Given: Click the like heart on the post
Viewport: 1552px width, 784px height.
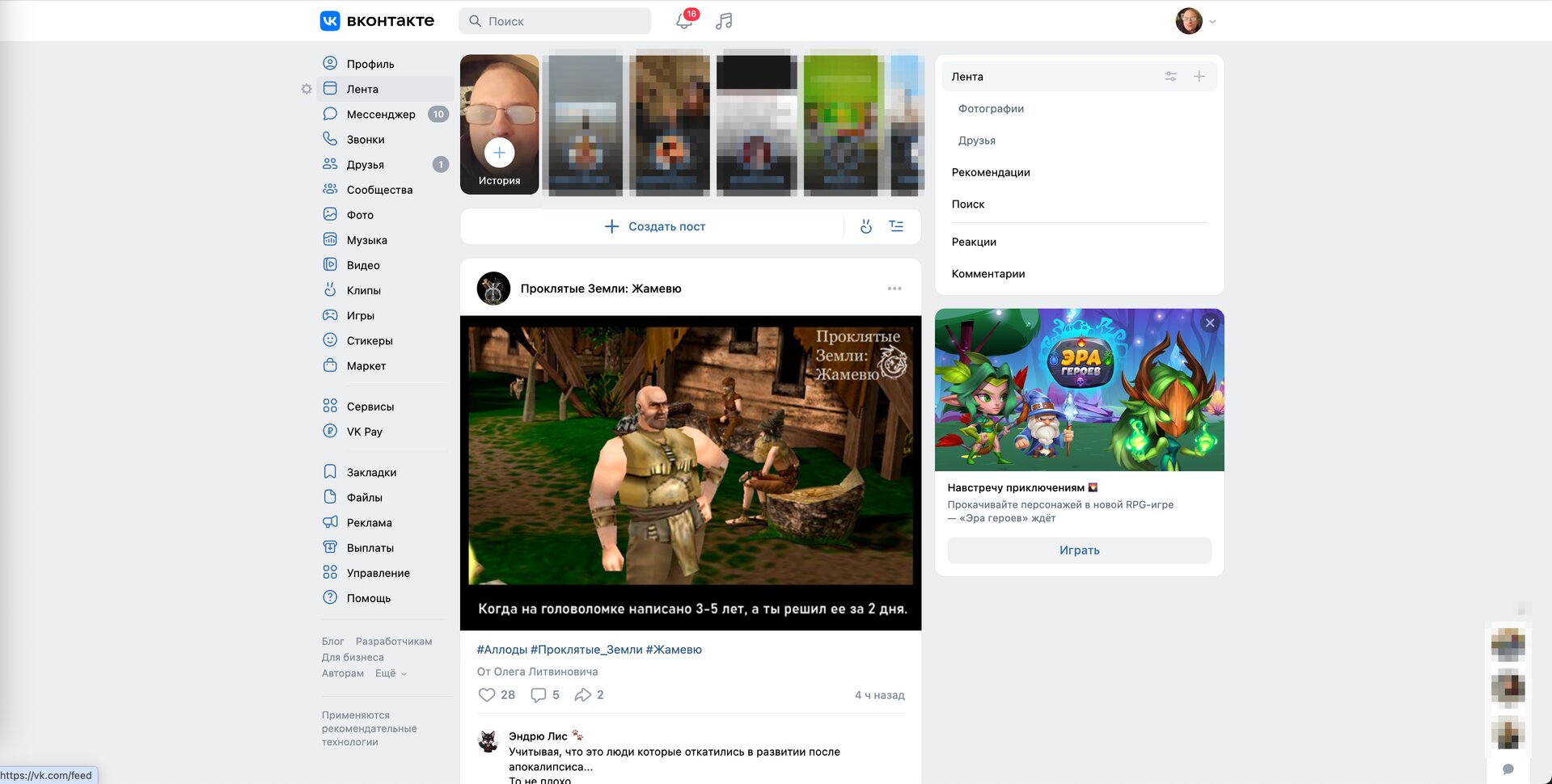Looking at the screenshot, I should tap(486, 695).
